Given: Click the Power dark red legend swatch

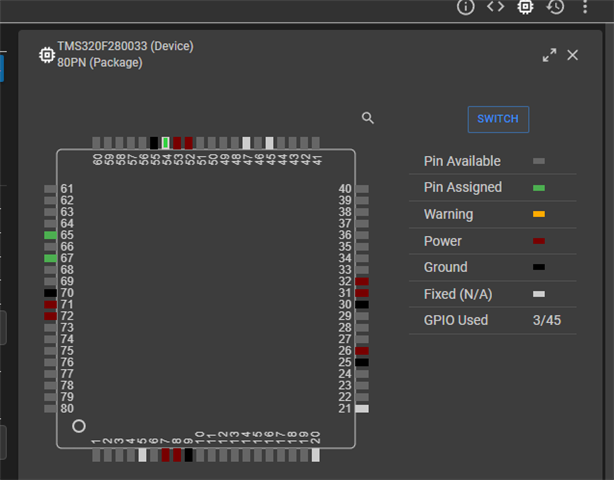Looking at the screenshot, I should [x=539, y=241].
